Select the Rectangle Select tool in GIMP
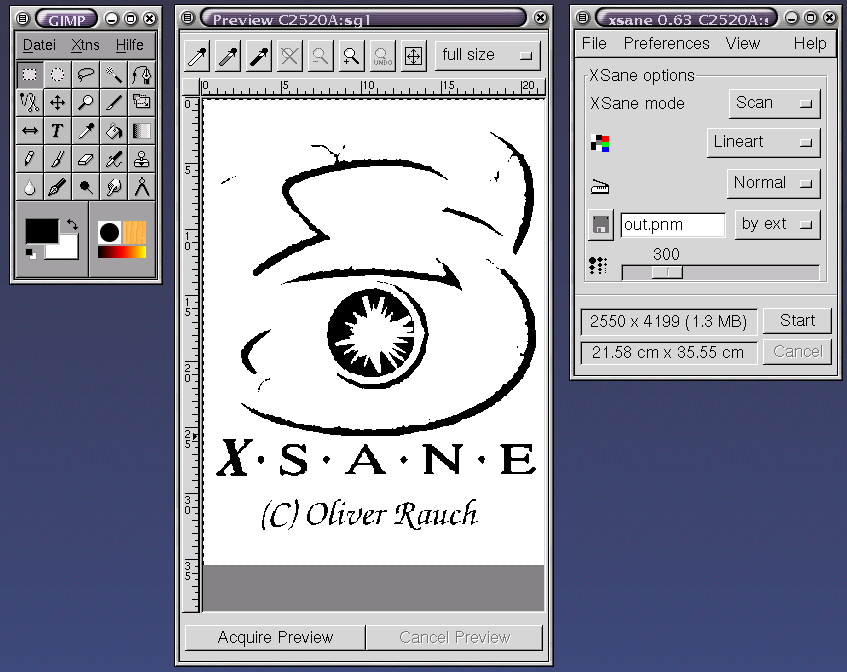Screen dimensions: 847x672 click(30, 75)
